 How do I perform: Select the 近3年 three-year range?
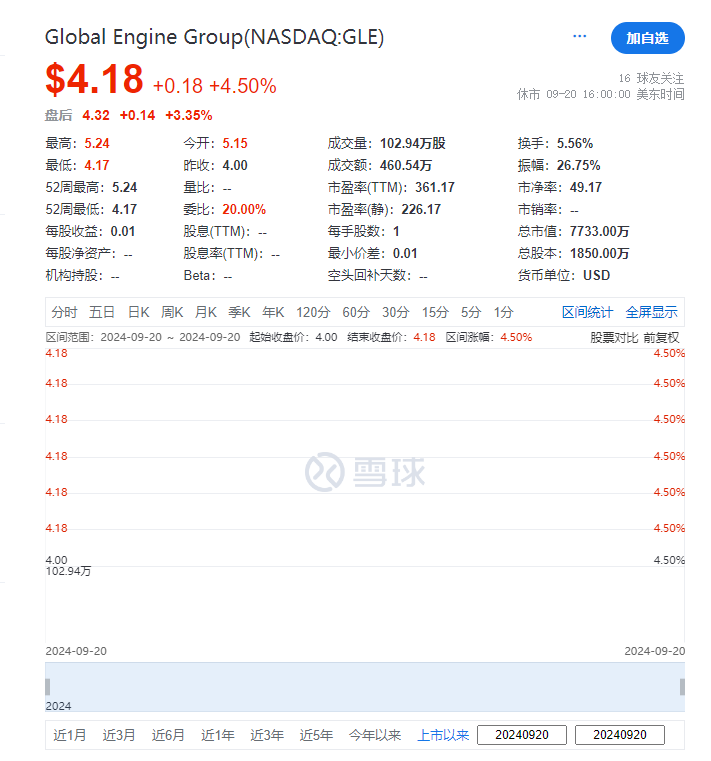tap(267, 735)
